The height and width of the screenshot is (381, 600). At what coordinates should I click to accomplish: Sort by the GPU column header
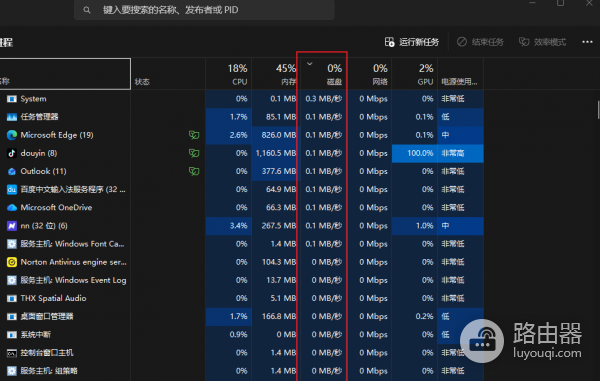tap(415, 74)
